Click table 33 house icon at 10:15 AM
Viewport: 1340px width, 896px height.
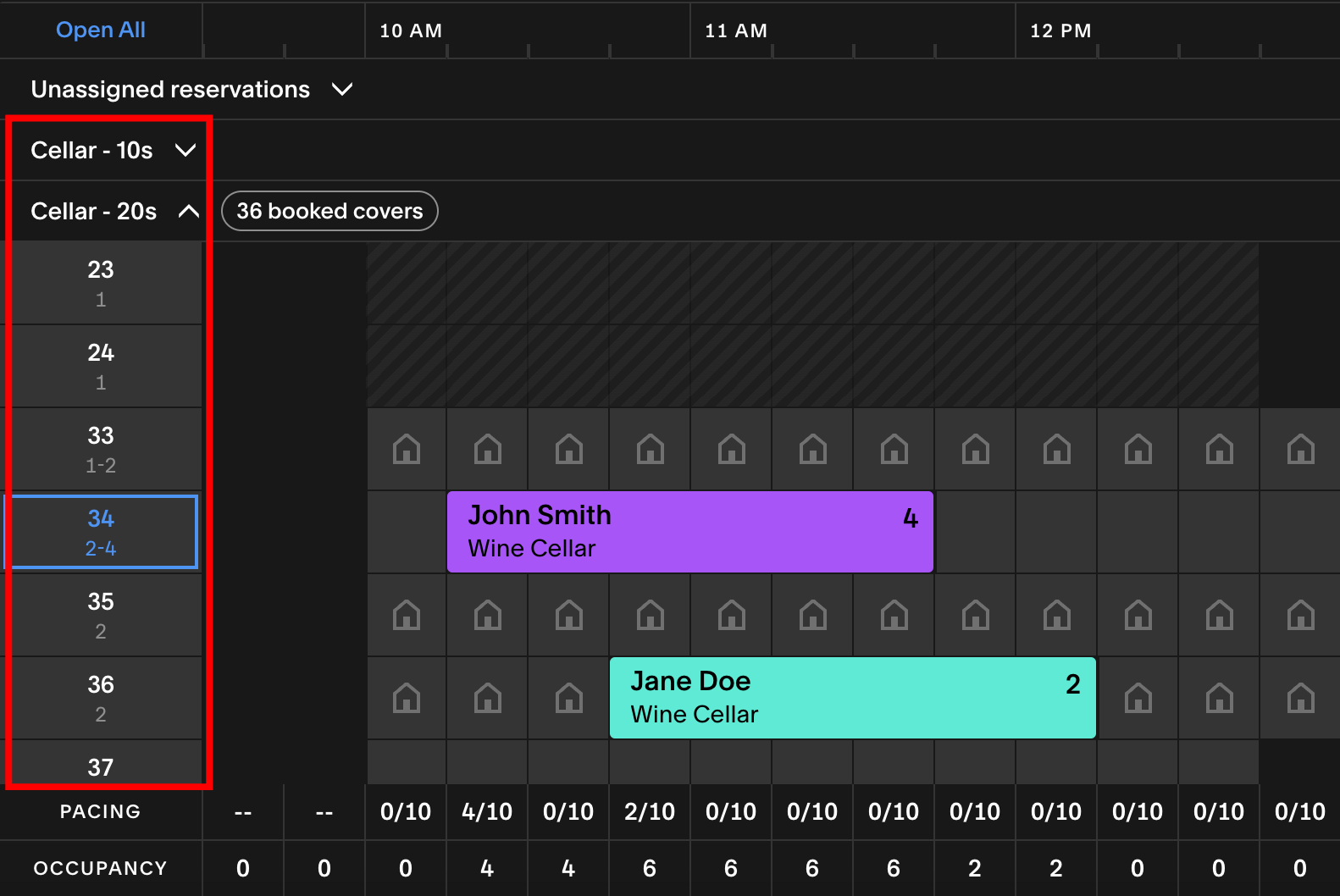pos(488,449)
